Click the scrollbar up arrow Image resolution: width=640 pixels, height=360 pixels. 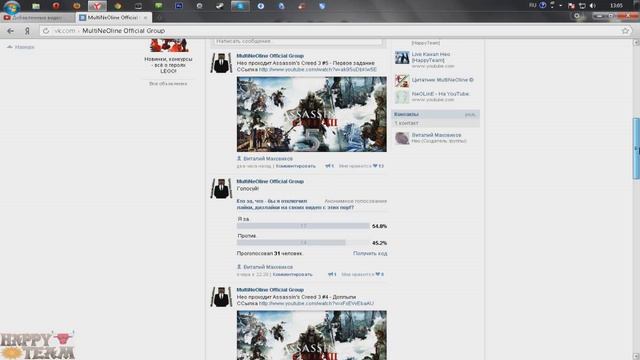pos(636,42)
